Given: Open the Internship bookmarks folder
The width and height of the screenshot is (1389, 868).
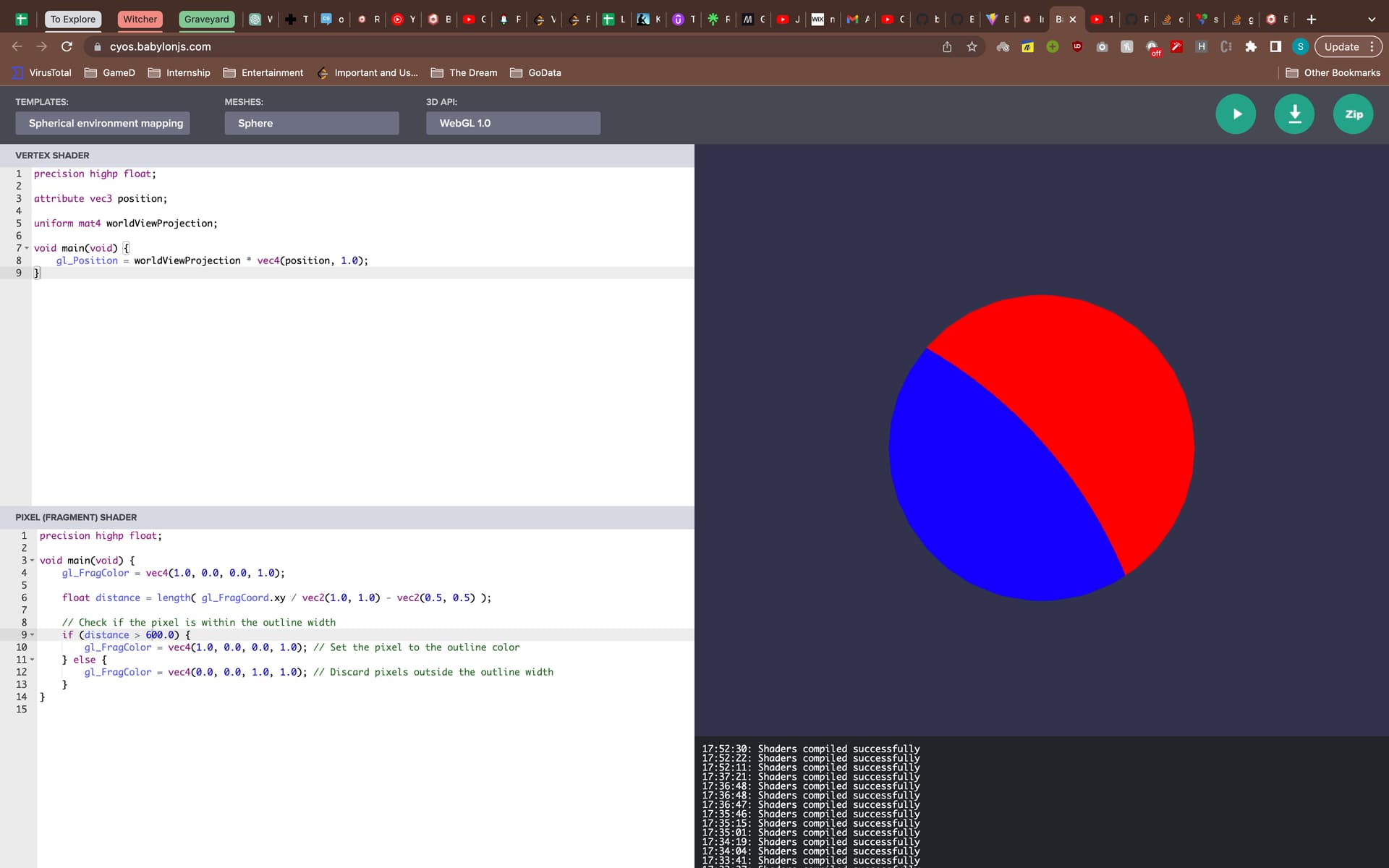Looking at the screenshot, I should coord(179,72).
